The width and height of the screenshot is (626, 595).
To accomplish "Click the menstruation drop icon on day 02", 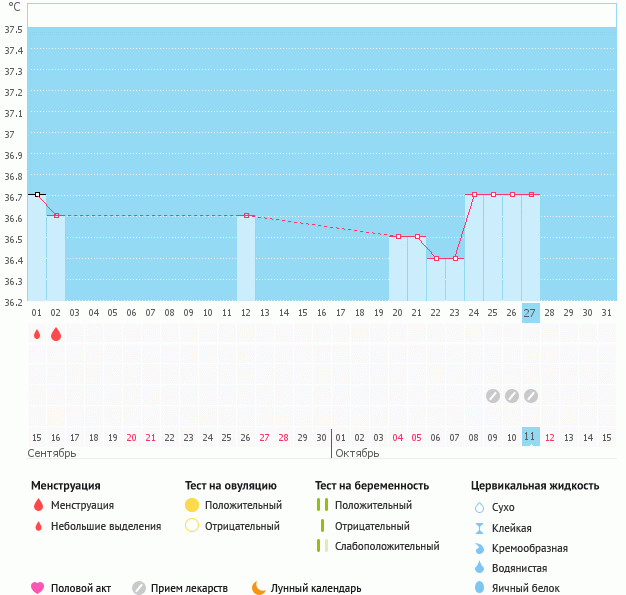I will (56, 335).
